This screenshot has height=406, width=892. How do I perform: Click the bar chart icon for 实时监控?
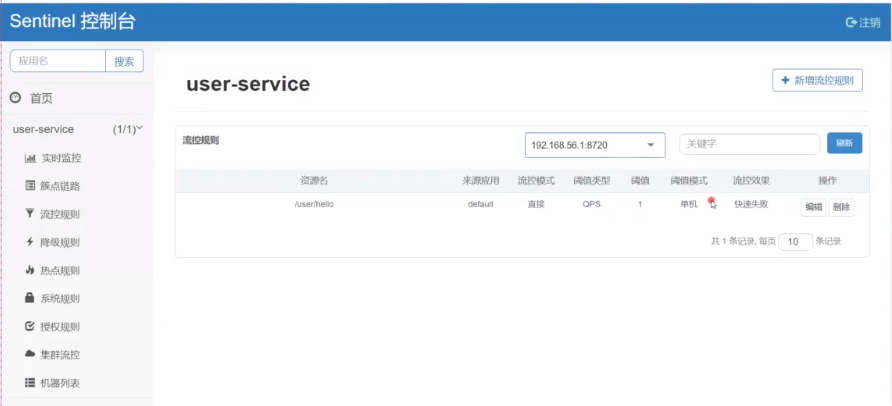[30, 158]
